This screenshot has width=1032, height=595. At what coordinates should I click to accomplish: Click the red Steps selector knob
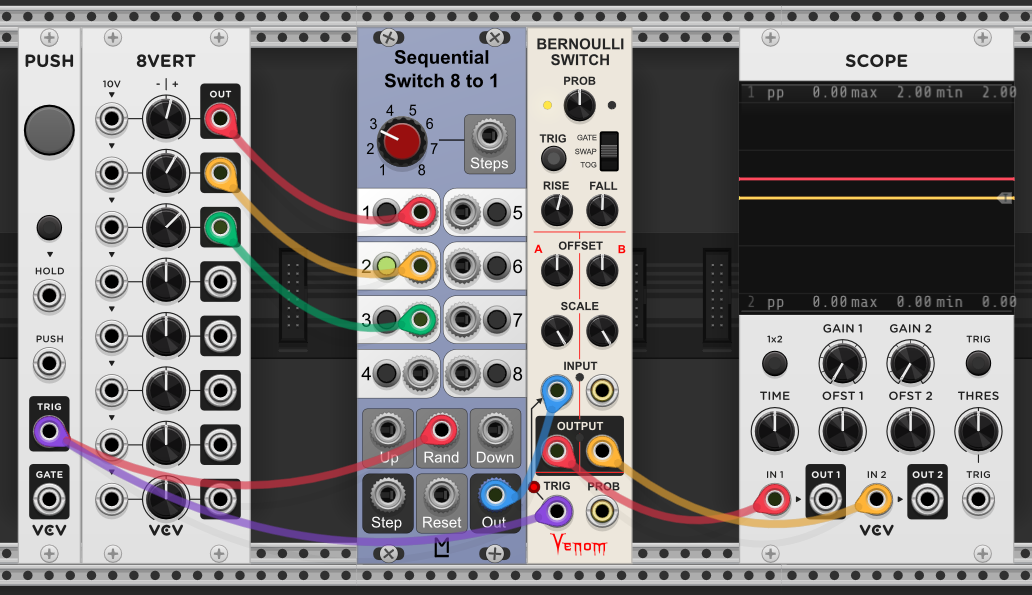click(x=402, y=142)
